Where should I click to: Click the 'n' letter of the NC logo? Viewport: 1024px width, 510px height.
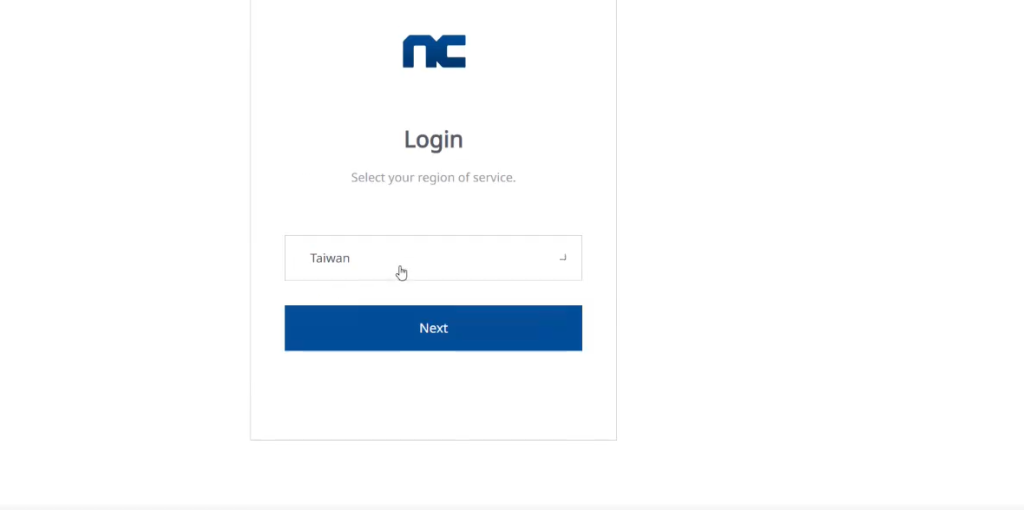[x=417, y=52]
